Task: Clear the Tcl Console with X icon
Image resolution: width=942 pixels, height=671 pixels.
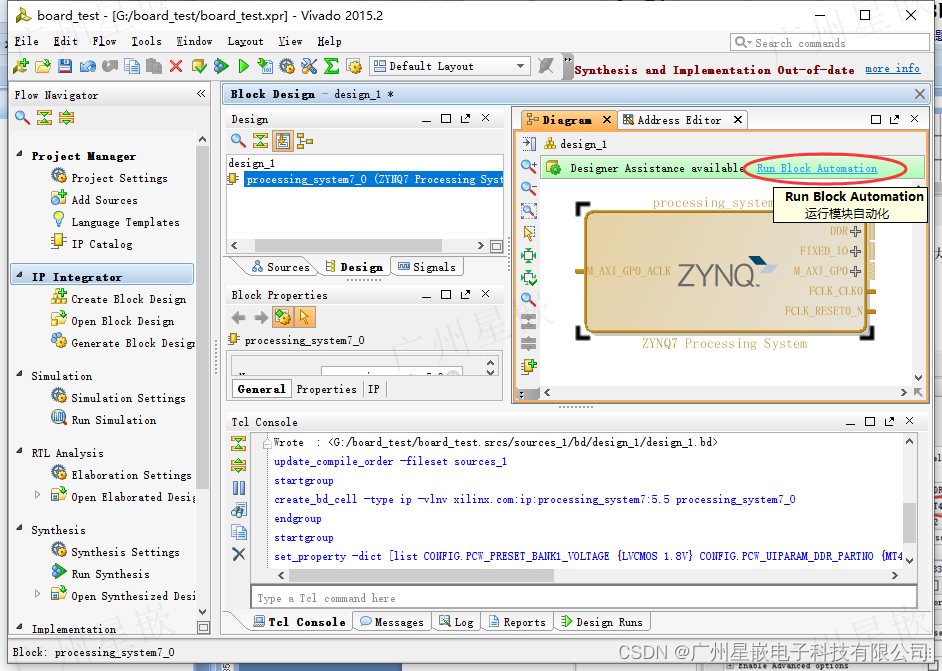Action: tap(239, 554)
